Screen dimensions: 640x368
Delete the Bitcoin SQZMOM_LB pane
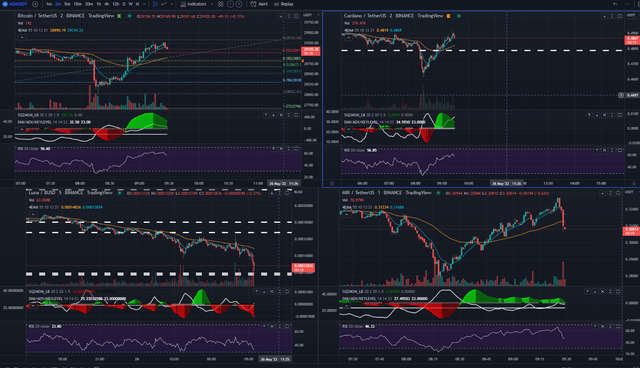(281, 115)
